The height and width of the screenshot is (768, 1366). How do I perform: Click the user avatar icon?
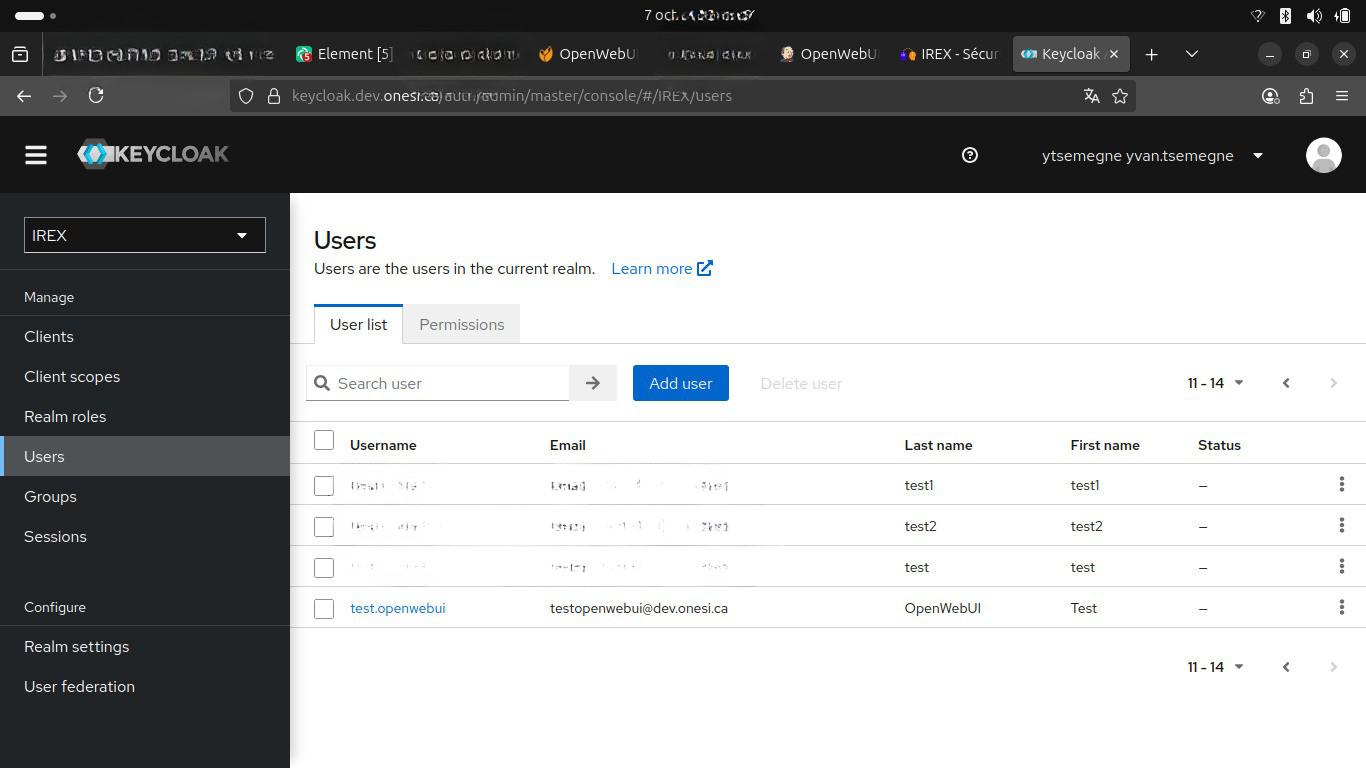1323,155
